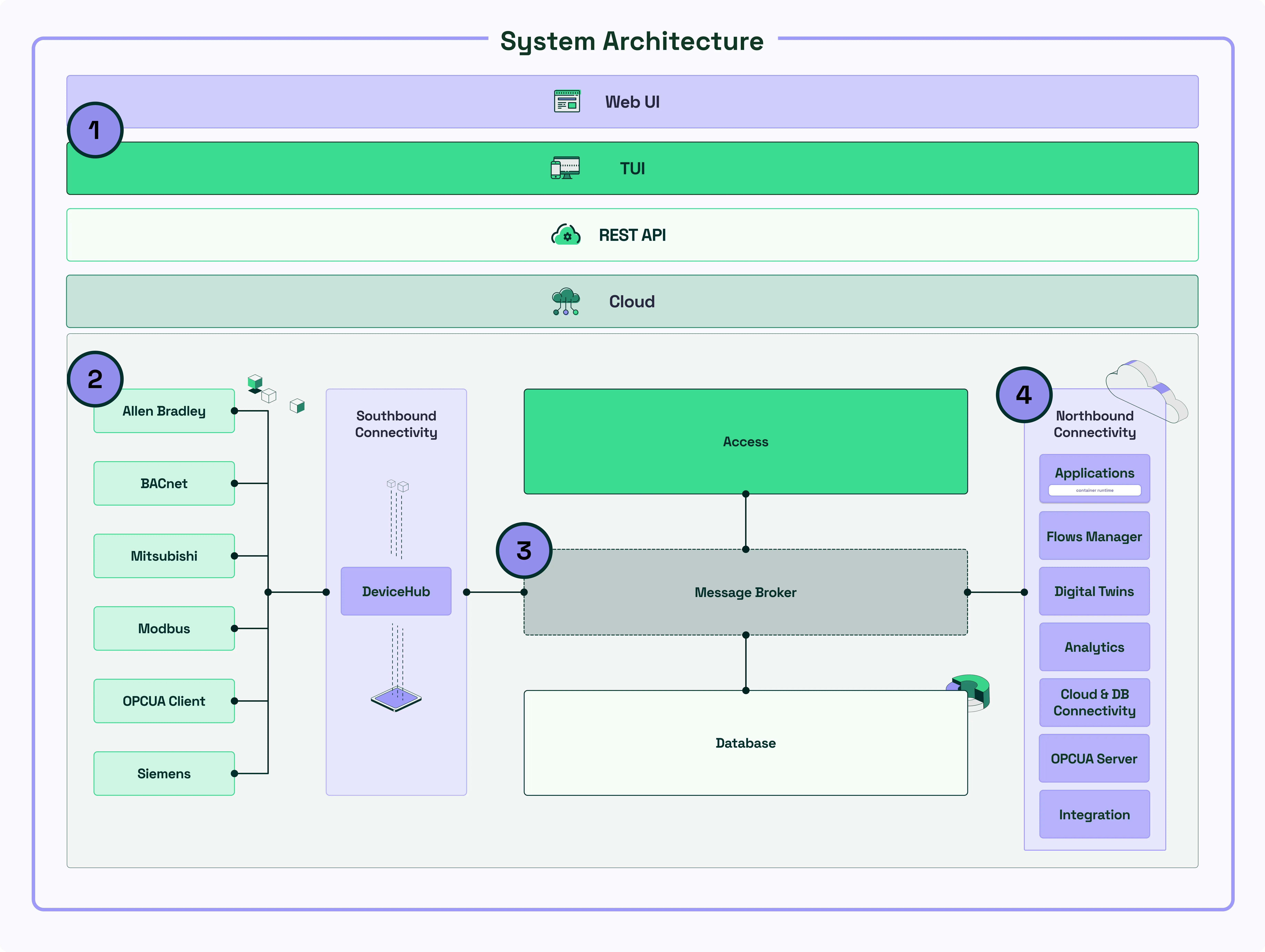Open the Flows Manager module
This screenshot has width=1265, height=952.
click(1095, 536)
